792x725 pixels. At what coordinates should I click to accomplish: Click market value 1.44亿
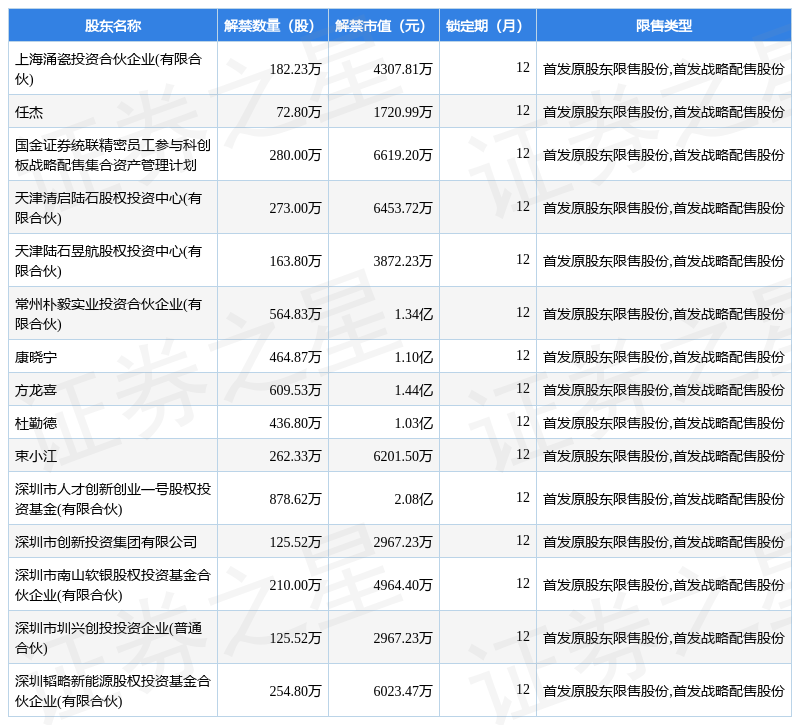[414, 390]
